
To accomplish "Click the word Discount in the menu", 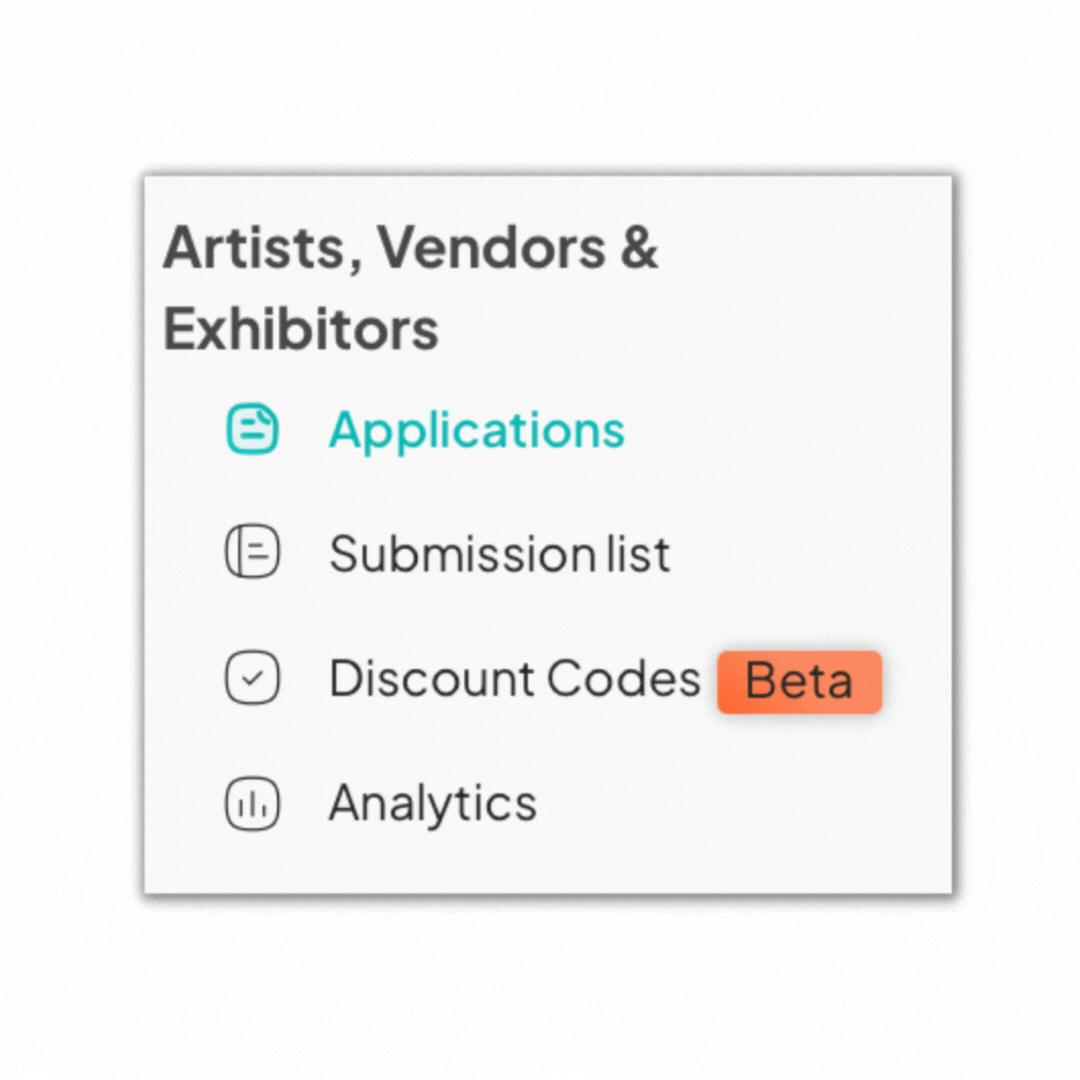I will coord(432,678).
